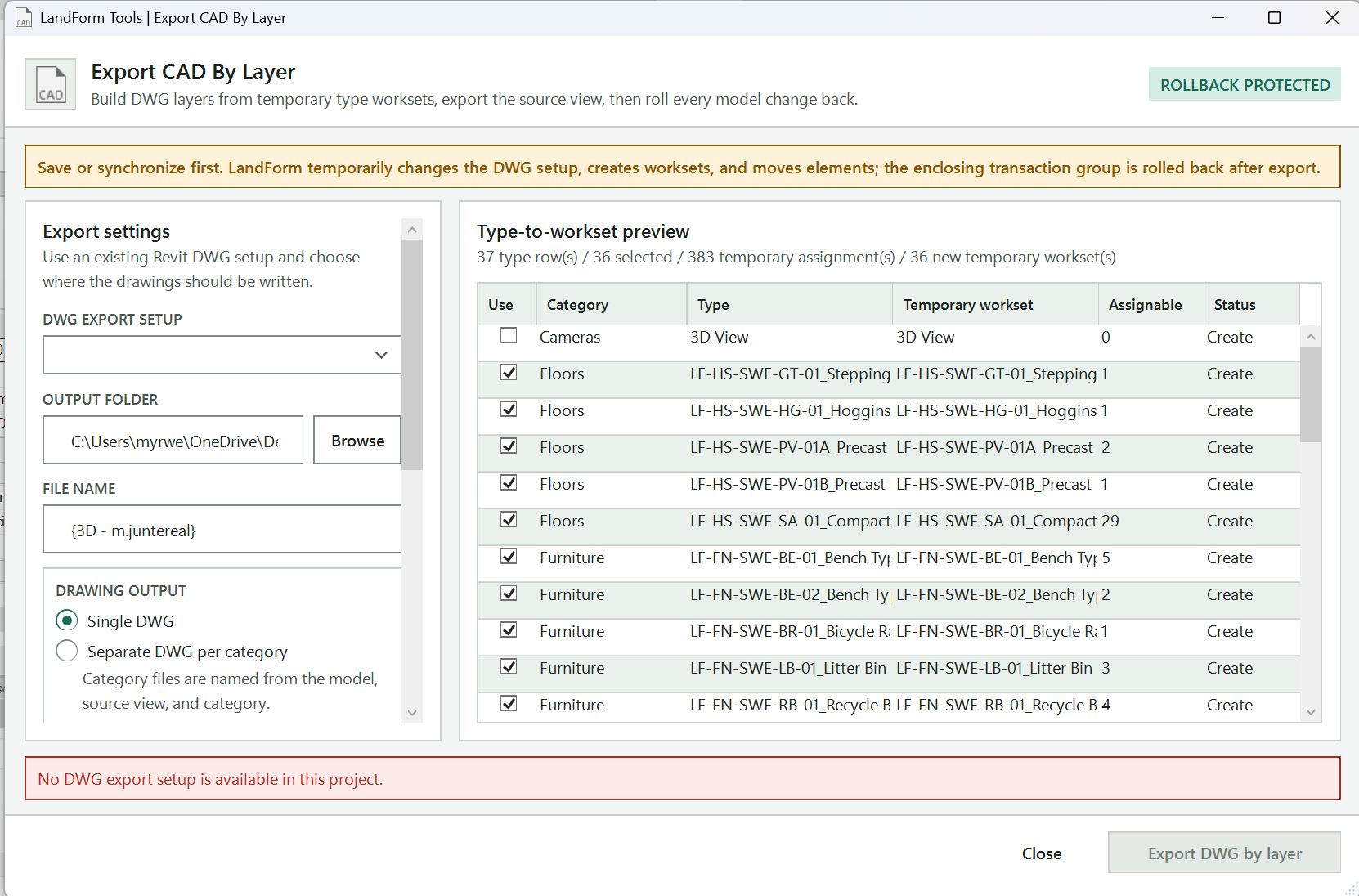Click the preview table scroll up arrow
The image size is (1359, 896).
click(1311, 336)
